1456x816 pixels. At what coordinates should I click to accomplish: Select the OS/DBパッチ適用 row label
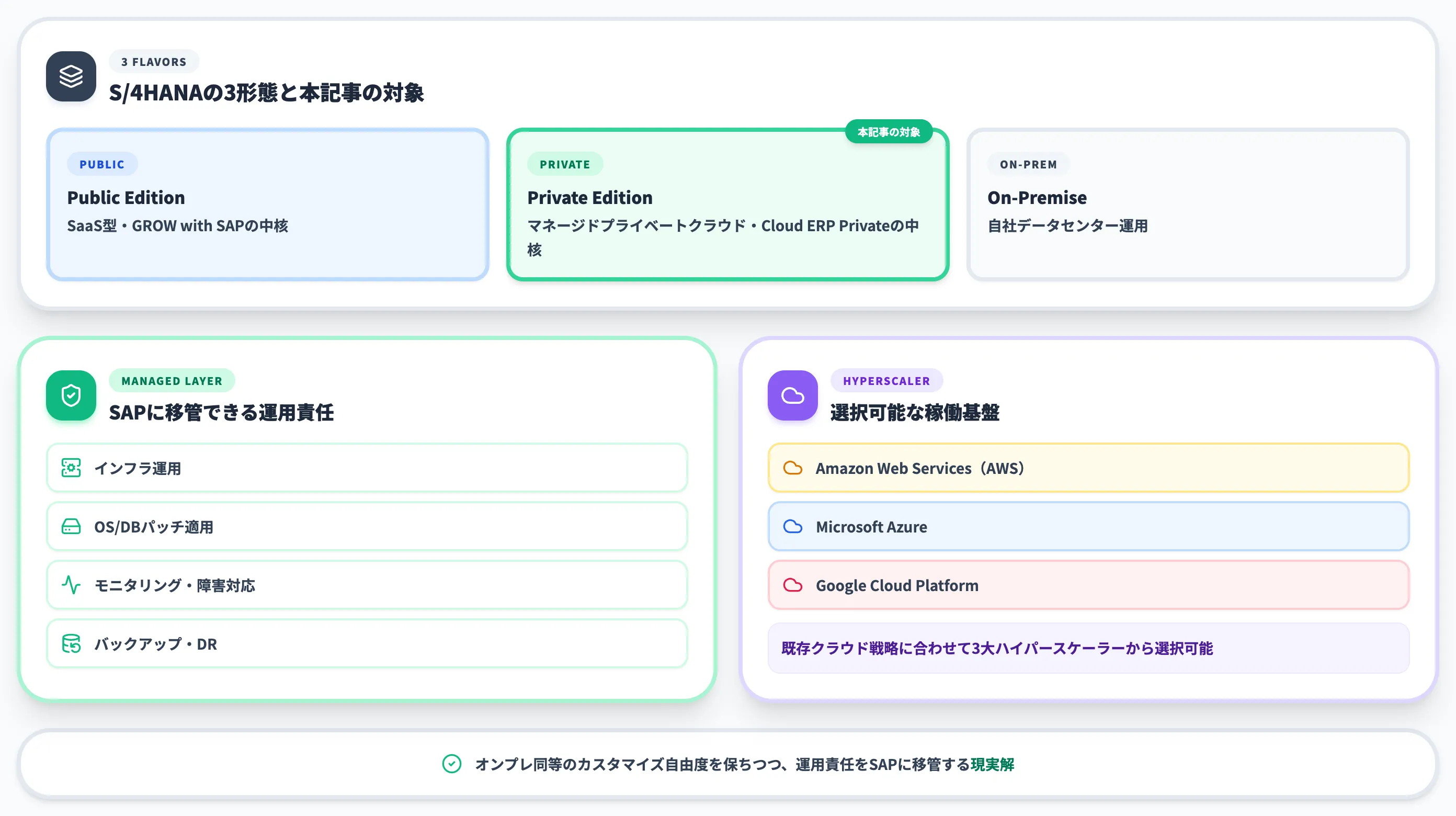[154, 526]
